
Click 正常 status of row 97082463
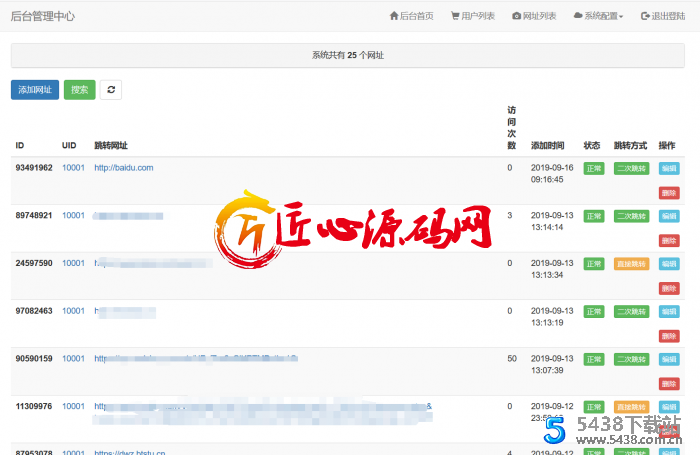pyautogui.click(x=594, y=312)
